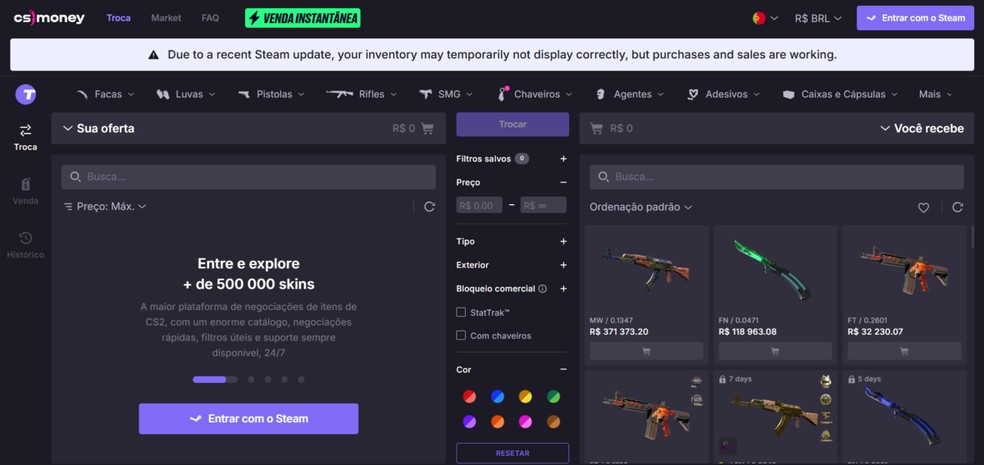Enable the StatTrak™ checkbox
Image resolution: width=984 pixels, height=465 pixels.
pyautogui.click(x=461, y=312)
